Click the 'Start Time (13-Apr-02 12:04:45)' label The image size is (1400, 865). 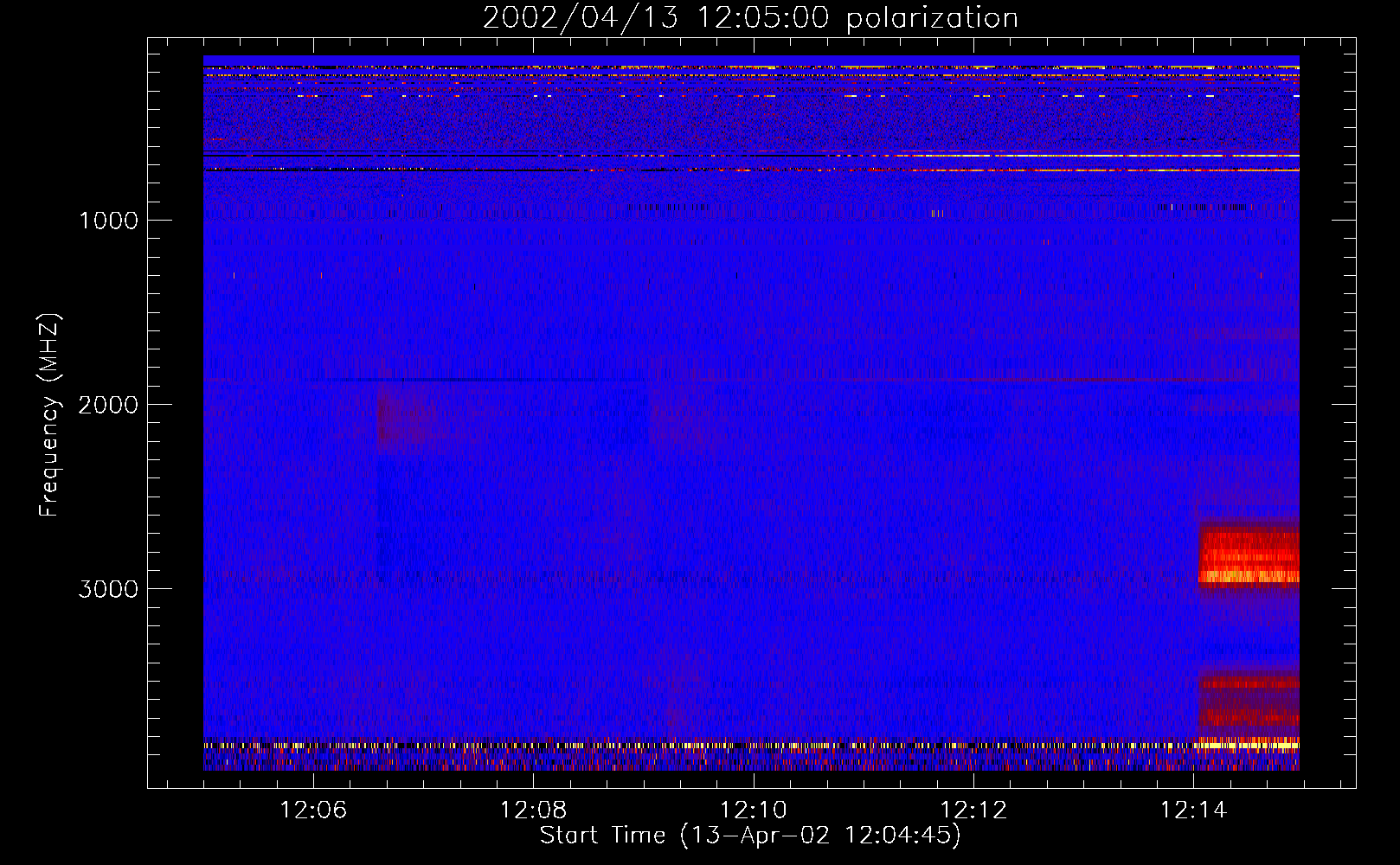coord(750,835)
